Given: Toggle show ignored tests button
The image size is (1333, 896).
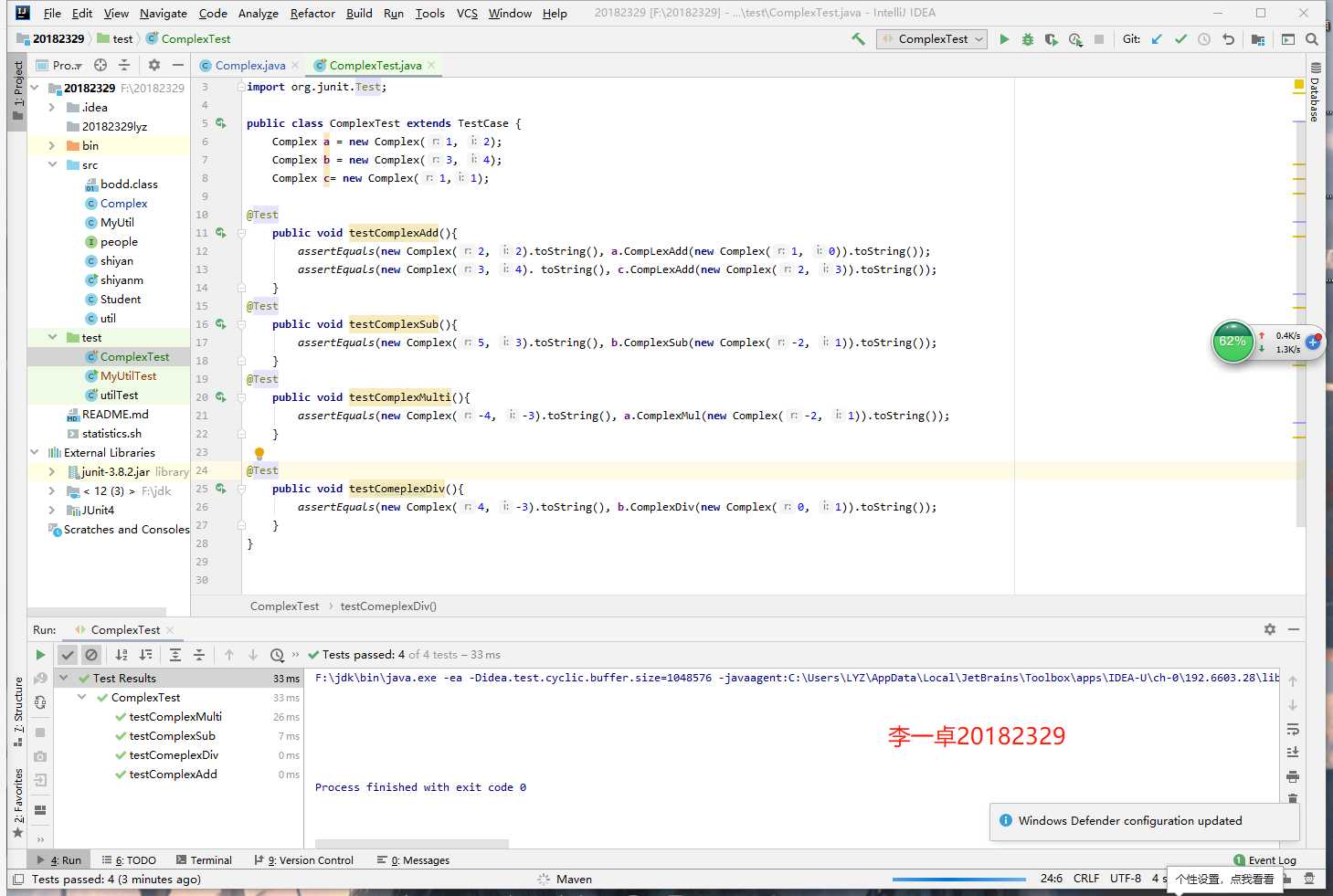Looking at the screenshot, I should click(x=91, y=655).
